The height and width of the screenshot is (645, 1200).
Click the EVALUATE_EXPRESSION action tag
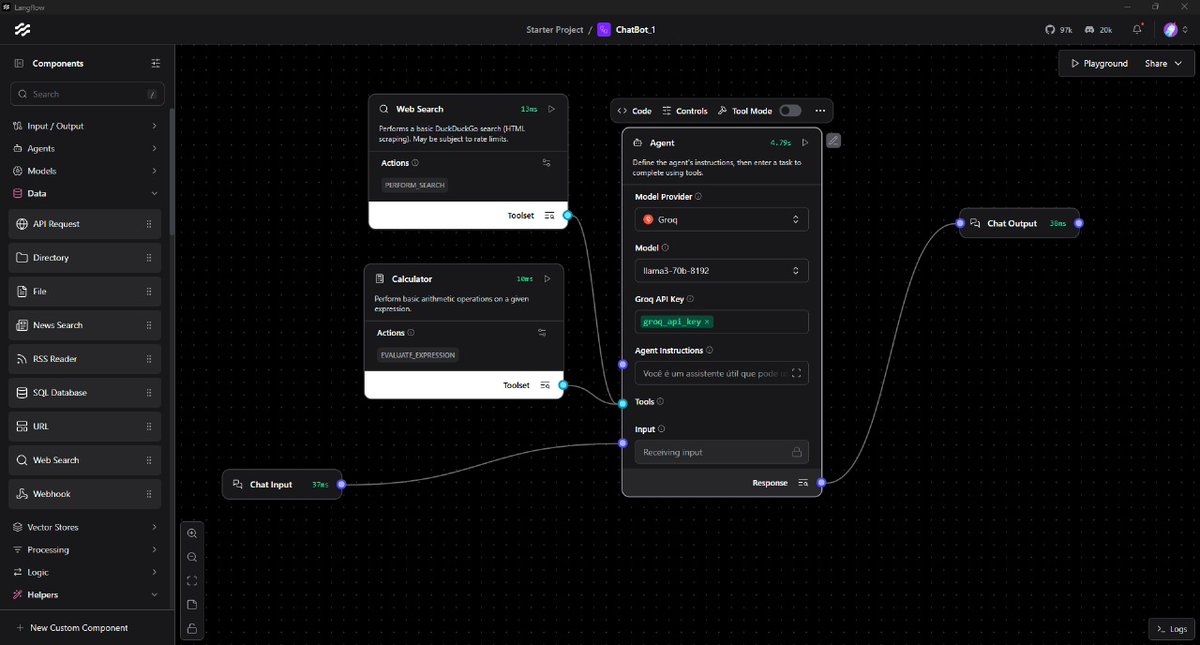pyautogui.click(x=418, y=355)
